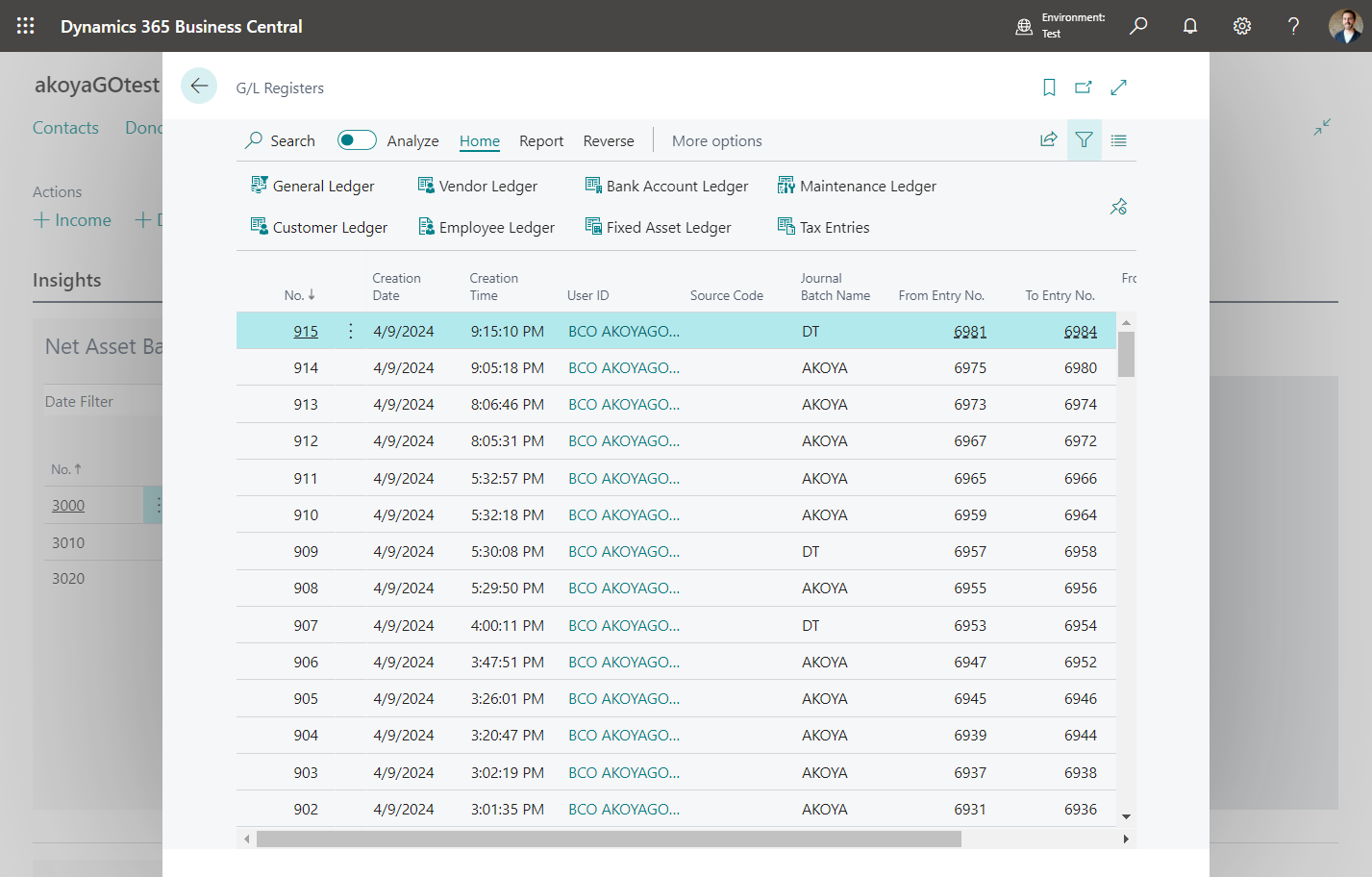Viewport: 1372px width, 877px height.
Task: Switch the list layout view
Action: click(x=1118, y=140)
